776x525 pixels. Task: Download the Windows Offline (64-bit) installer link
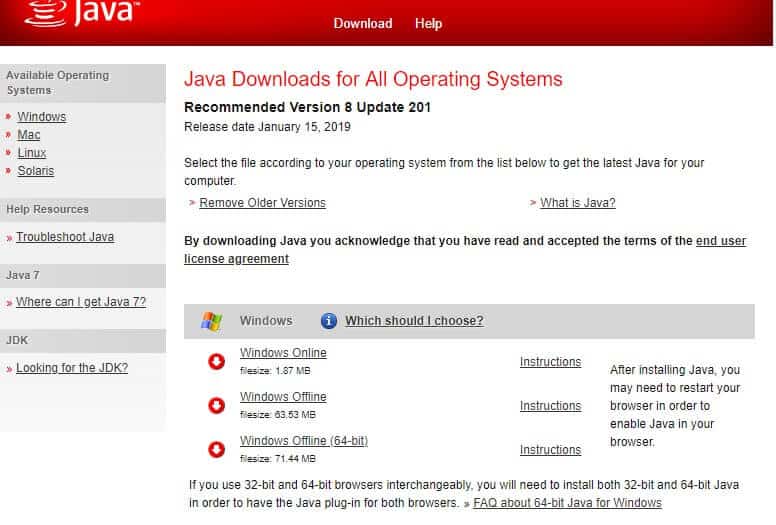pos(304,440)
